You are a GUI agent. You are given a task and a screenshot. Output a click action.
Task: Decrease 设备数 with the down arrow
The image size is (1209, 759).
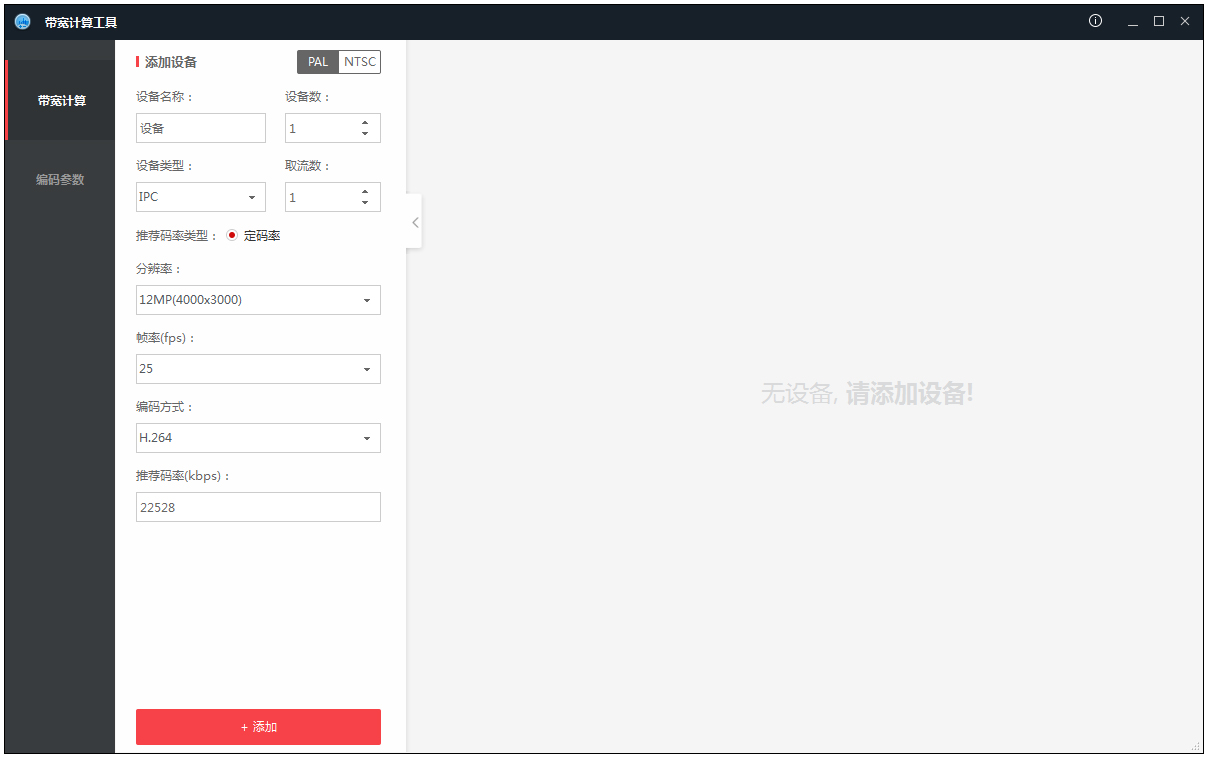(365, 134)
